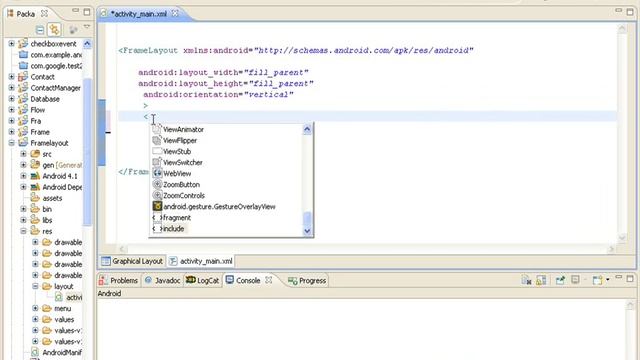Image resolution: width=640 pixels, height=360 pixels.
Task: Select the Fra project
Action: (36, 121)
